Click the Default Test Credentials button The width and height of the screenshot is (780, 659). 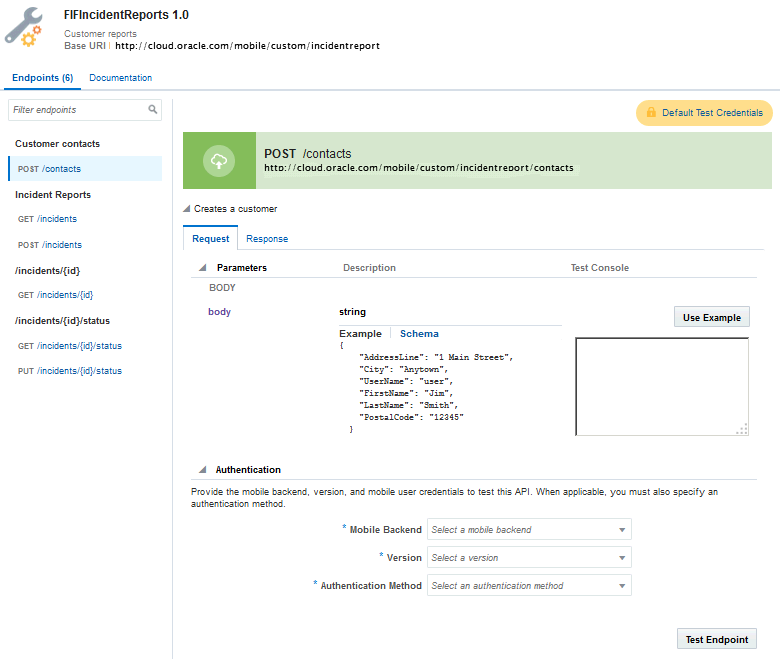(x=704, y=113)
